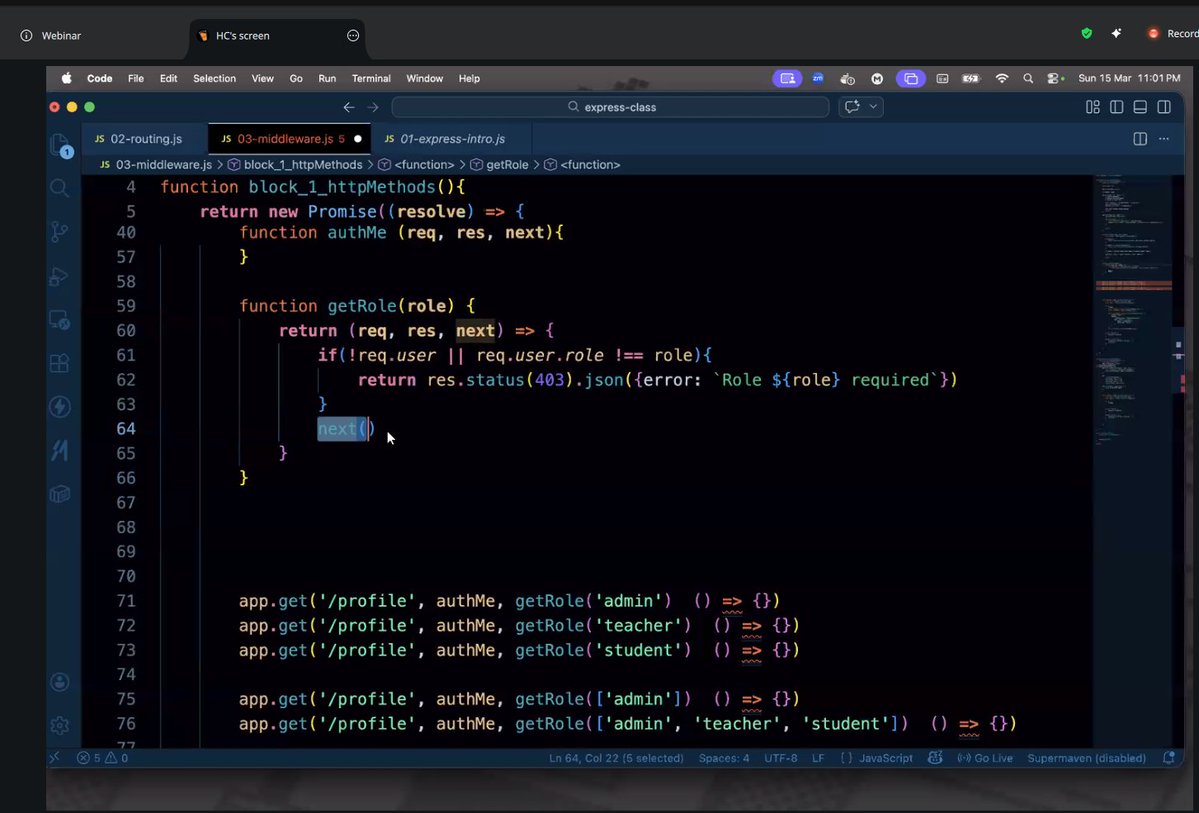Open the View menu

pyautogui.click(x=262, y=78)
